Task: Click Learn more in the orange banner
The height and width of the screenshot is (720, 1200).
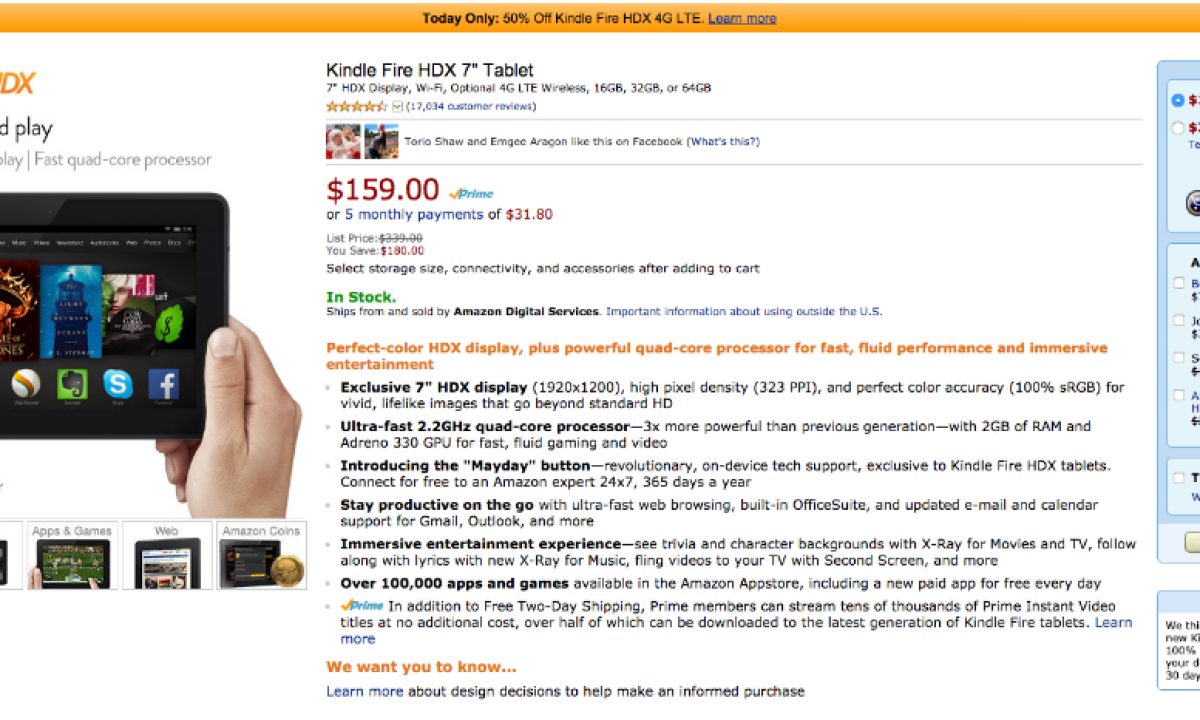Action: click(x=742, y=18)
